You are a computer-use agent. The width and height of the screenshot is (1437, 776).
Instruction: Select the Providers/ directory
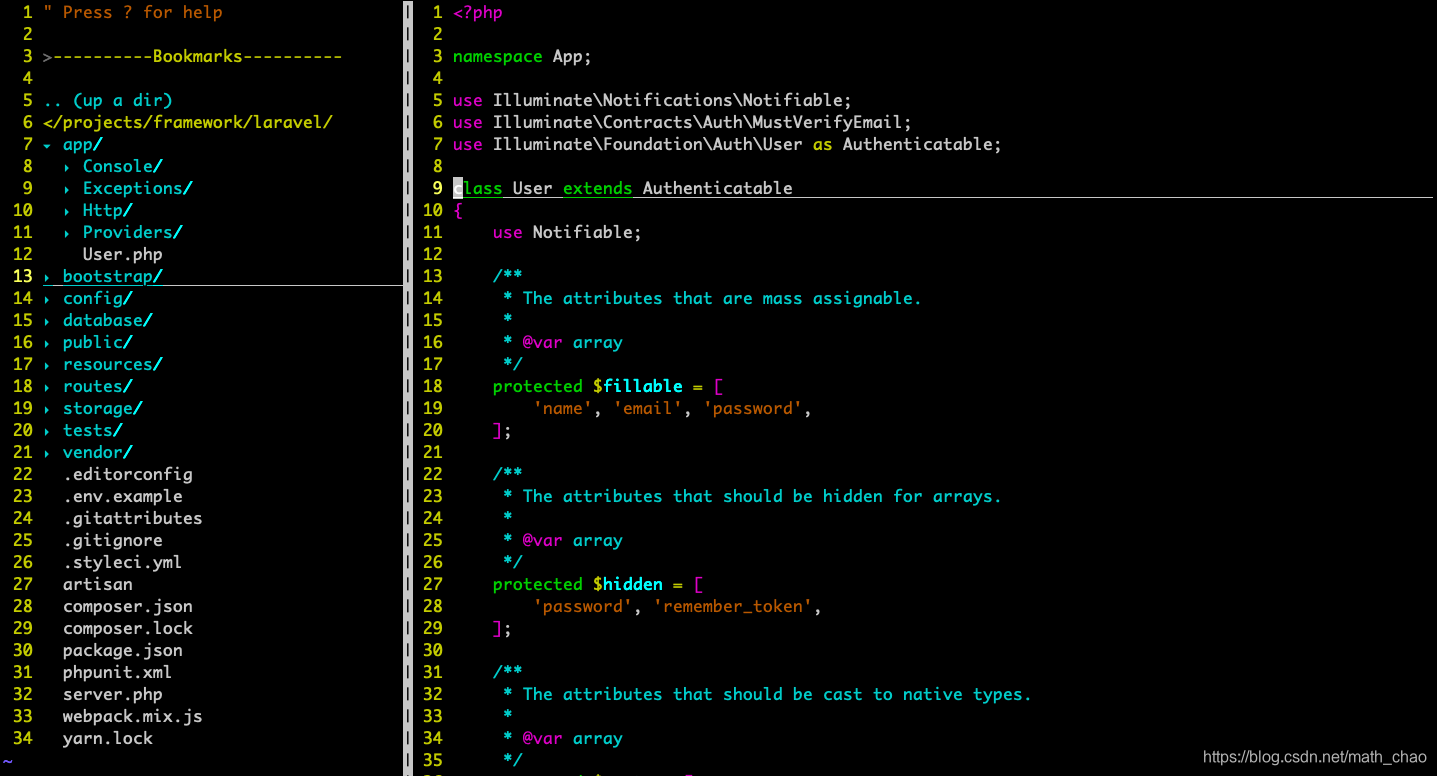point(133,233)
